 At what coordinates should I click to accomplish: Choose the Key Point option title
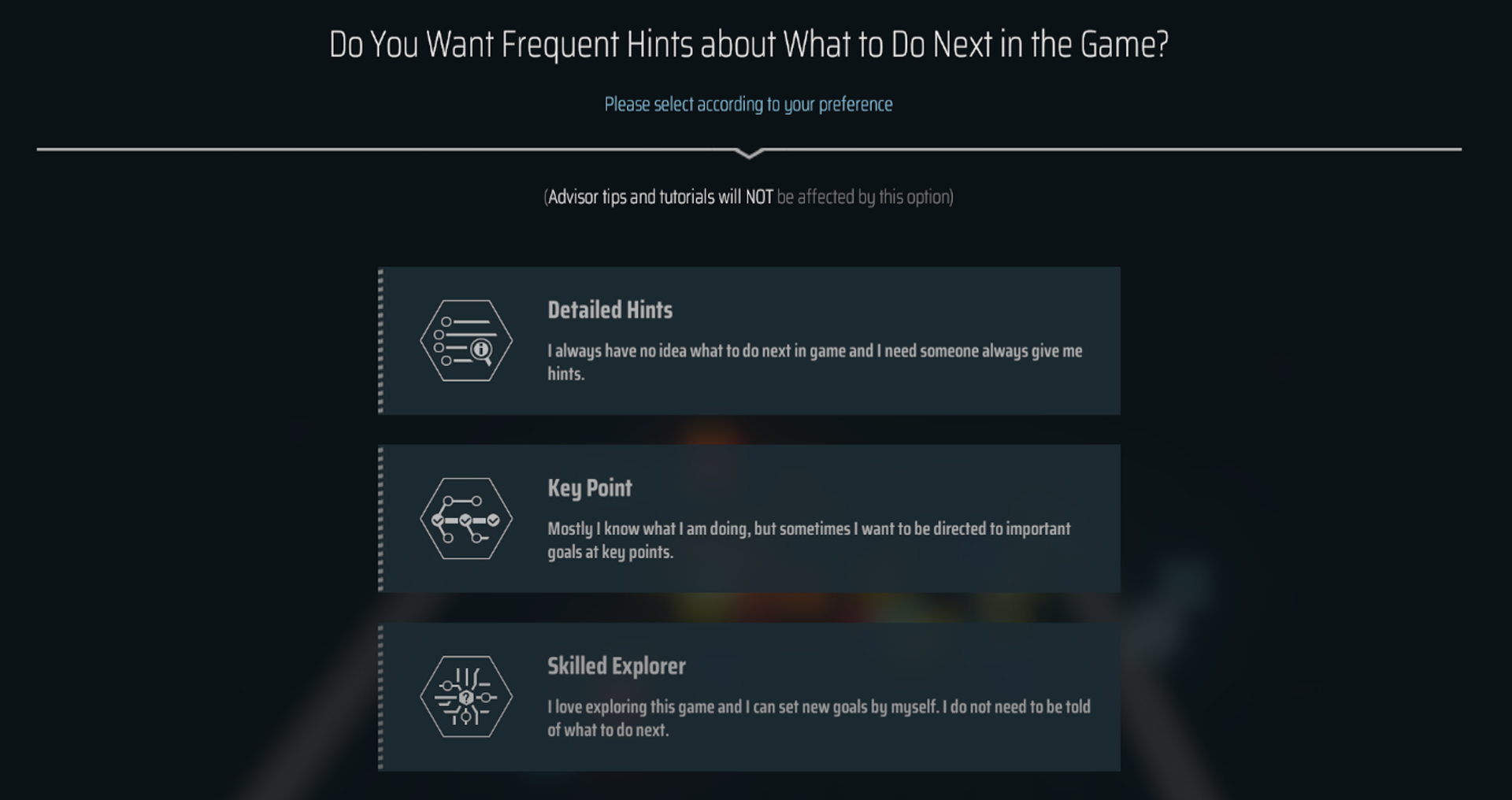point(590,488)
